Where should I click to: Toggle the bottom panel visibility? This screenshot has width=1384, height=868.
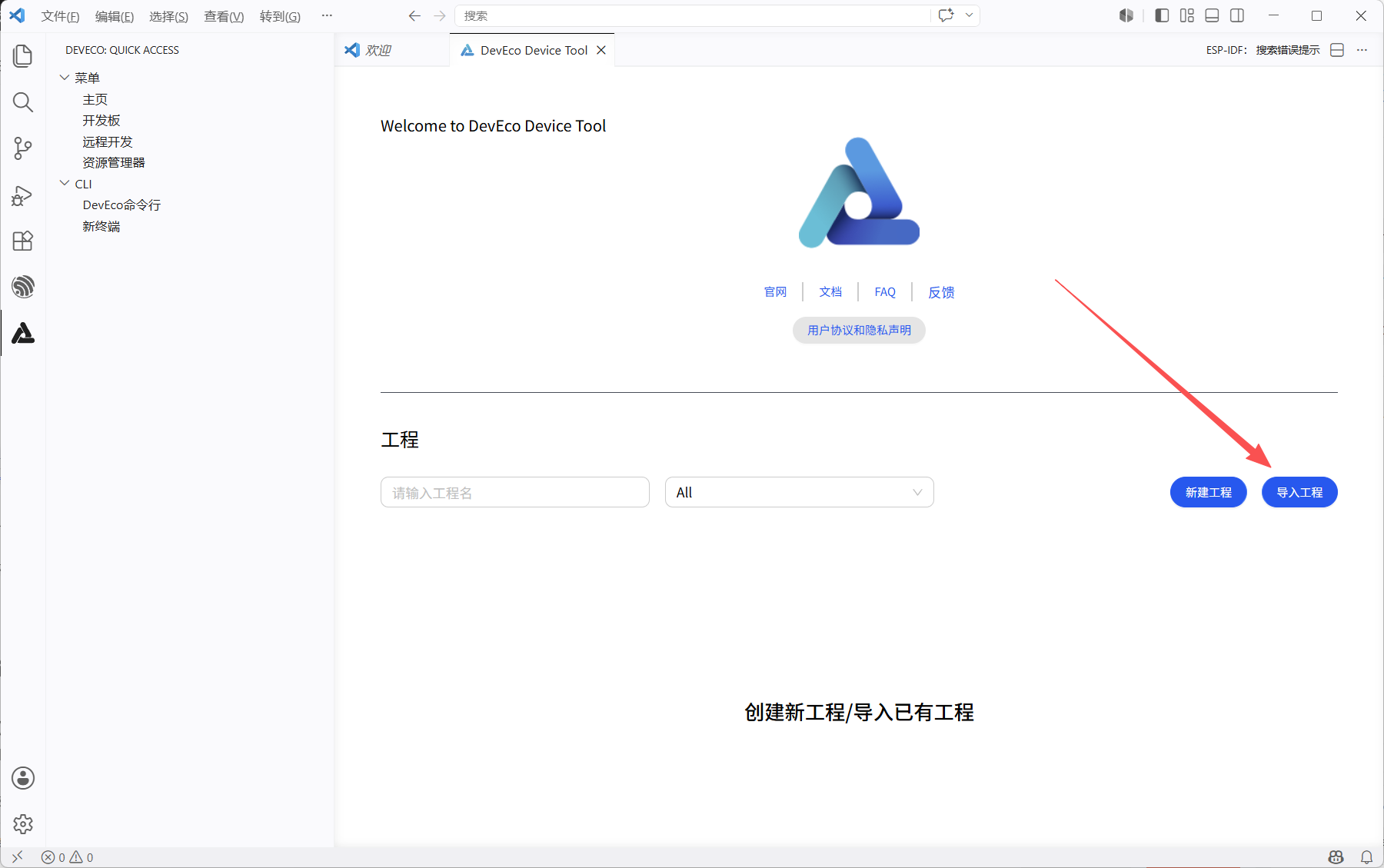click(1213, 15)
